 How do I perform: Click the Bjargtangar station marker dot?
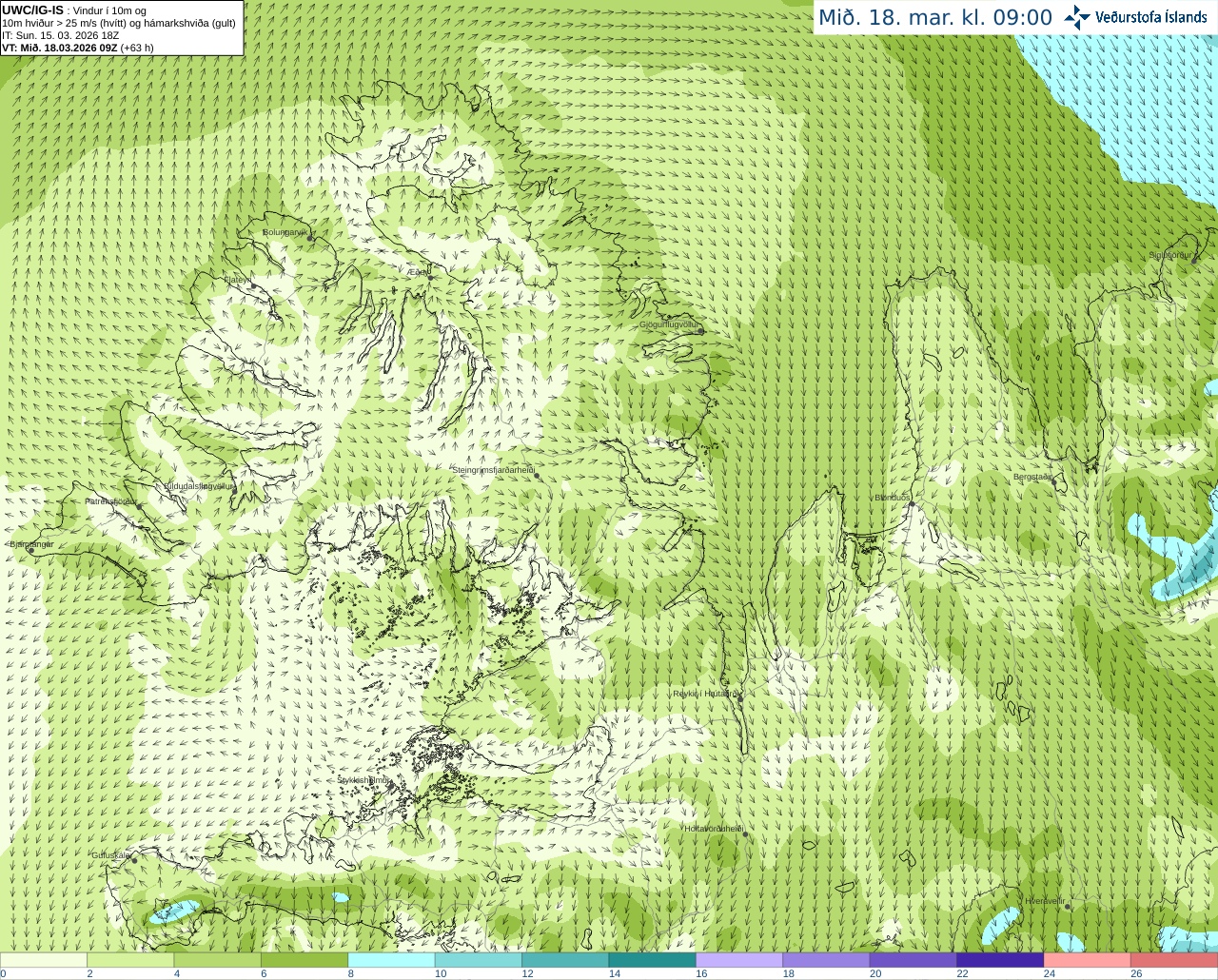30,551
